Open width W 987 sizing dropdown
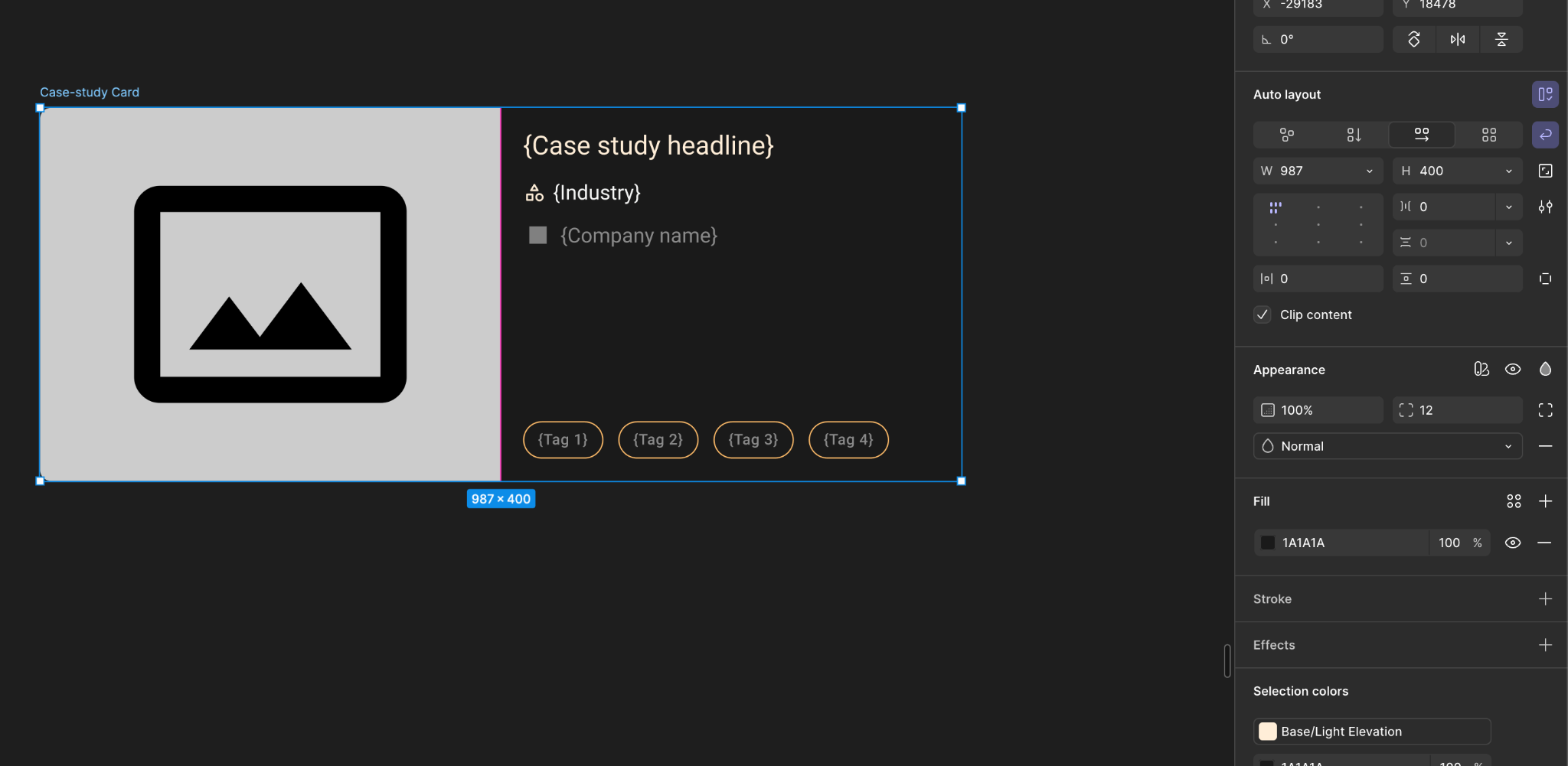The image size is (1568, 766). [1370, 171]
